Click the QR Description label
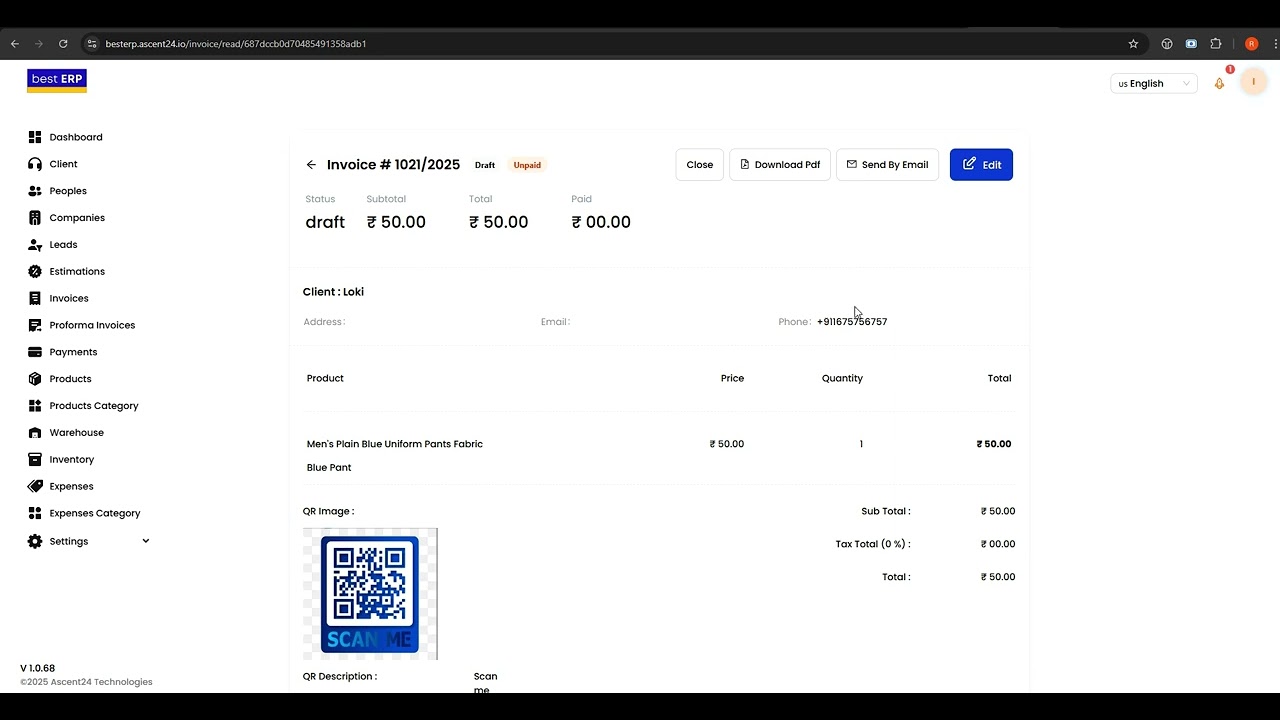Viewport: 1280px width, 720px height. tap(340, 676)
